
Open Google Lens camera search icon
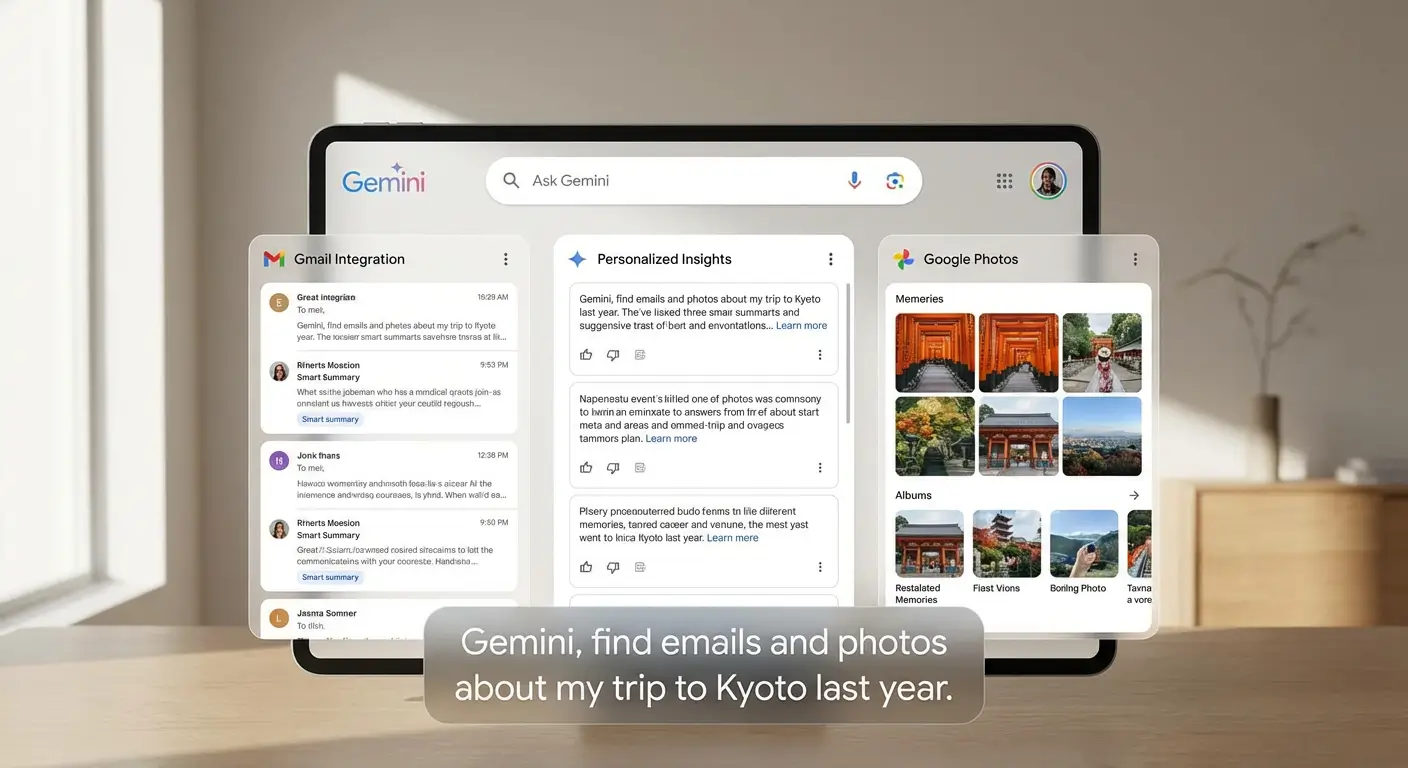tap(894, 180)
